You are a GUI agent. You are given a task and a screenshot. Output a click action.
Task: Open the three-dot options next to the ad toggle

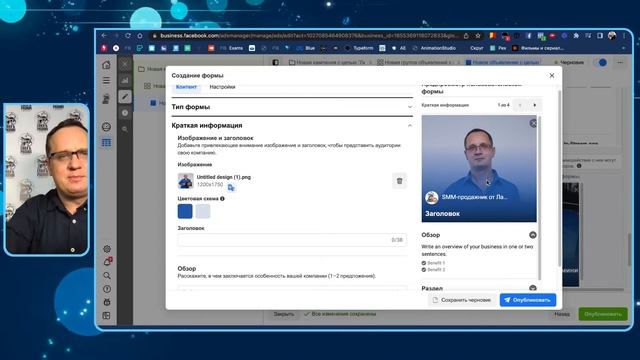(620, 62)
